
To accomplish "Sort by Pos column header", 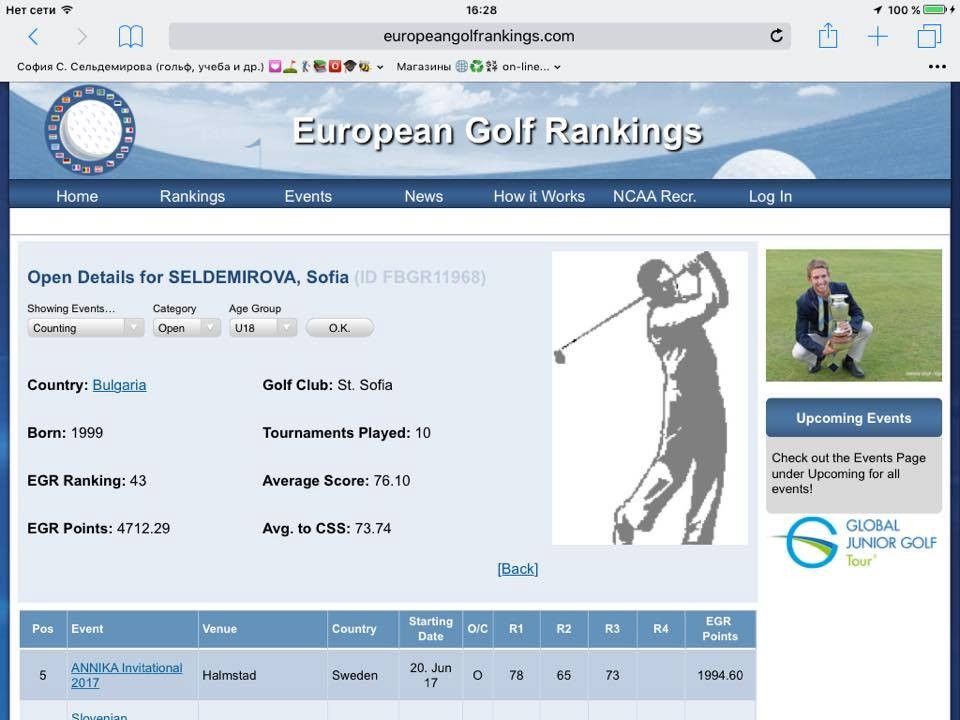I will click(43, 629).
